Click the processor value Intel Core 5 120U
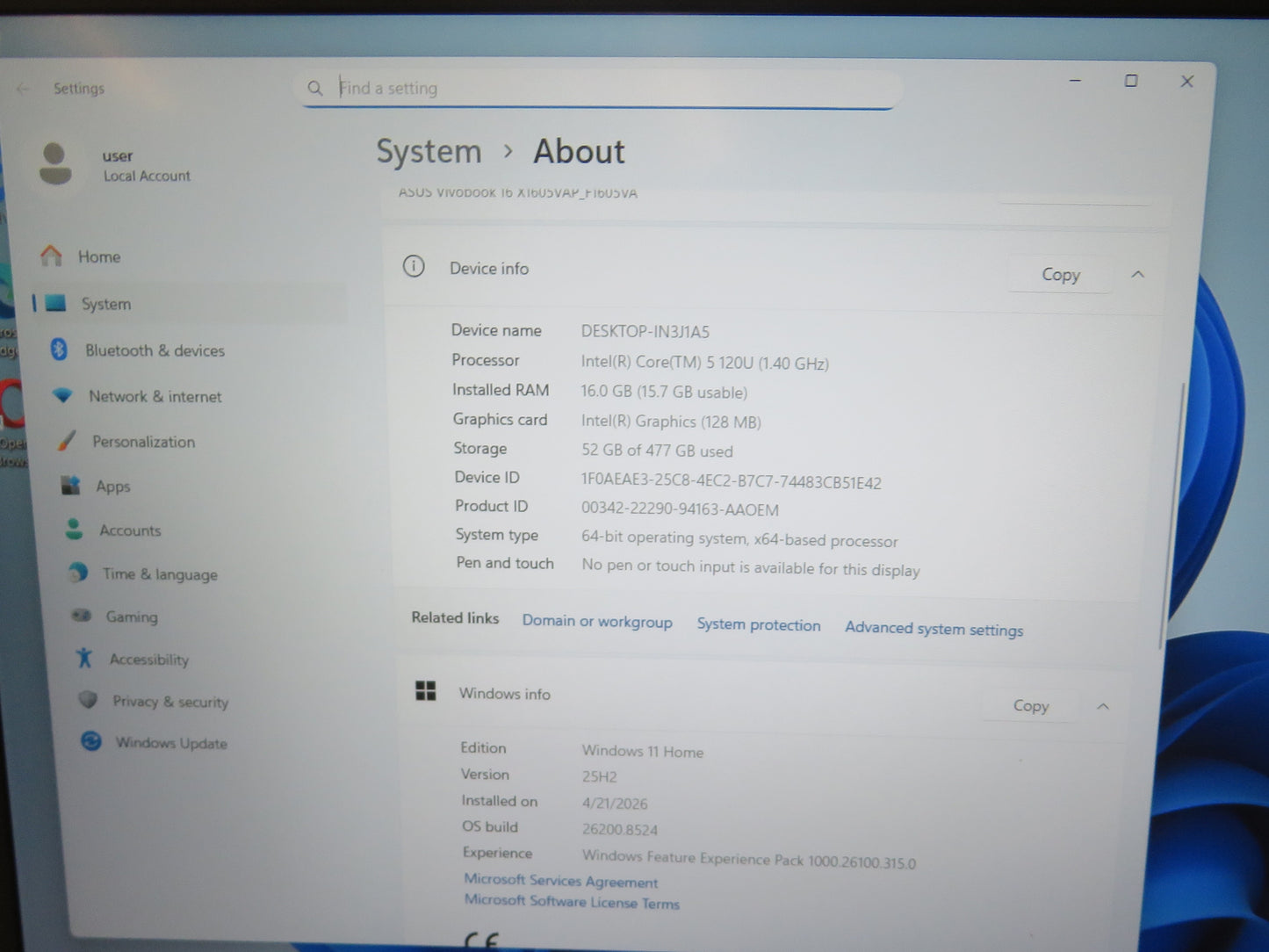 (704, 363)
